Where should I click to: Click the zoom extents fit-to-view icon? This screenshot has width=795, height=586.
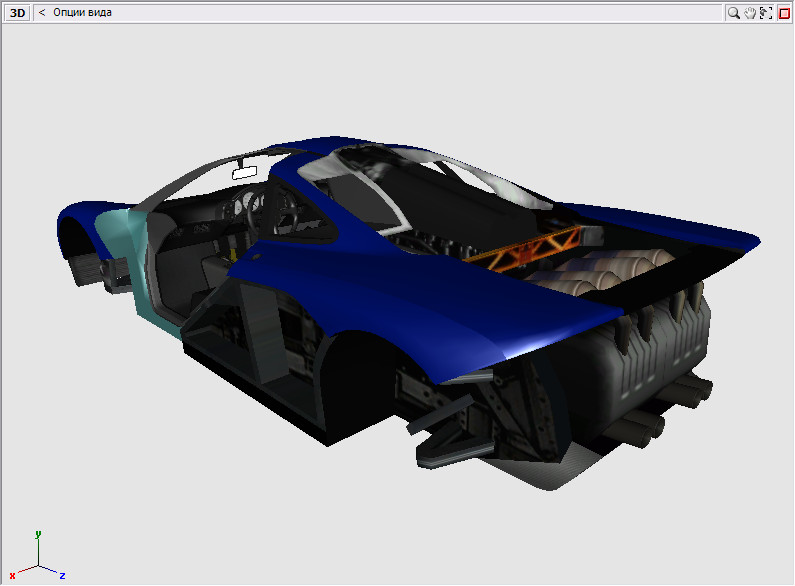[x=767, y=13]
